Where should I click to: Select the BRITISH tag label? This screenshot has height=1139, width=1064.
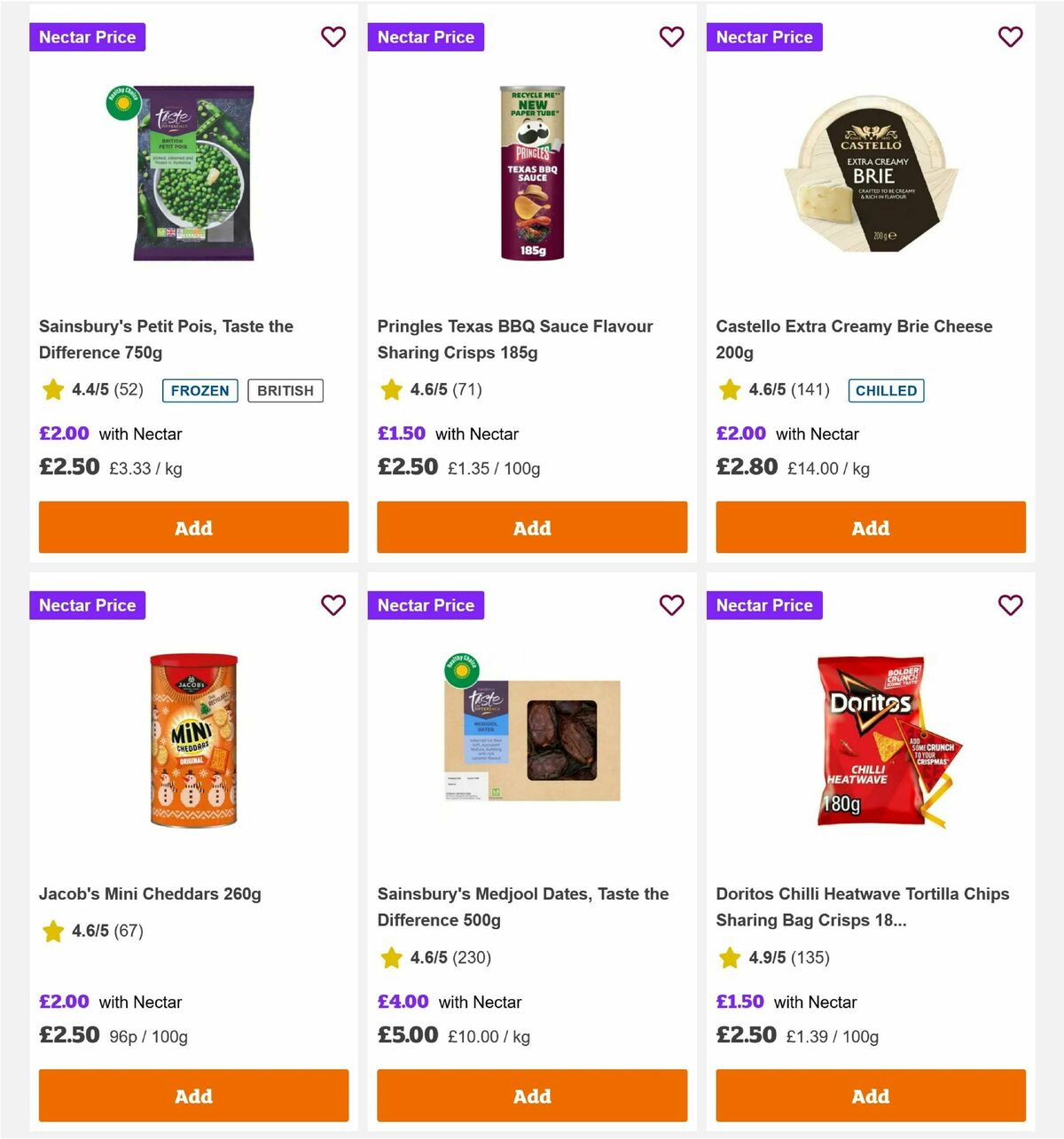coord(286,390)
